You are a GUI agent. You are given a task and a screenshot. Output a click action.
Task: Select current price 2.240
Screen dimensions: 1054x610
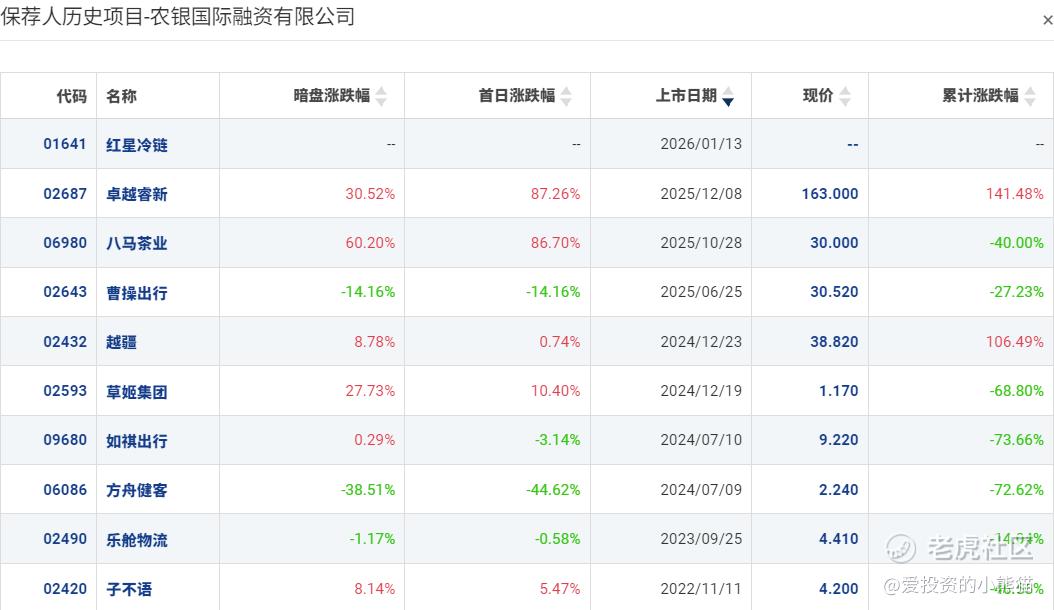[x=839, y=490]
